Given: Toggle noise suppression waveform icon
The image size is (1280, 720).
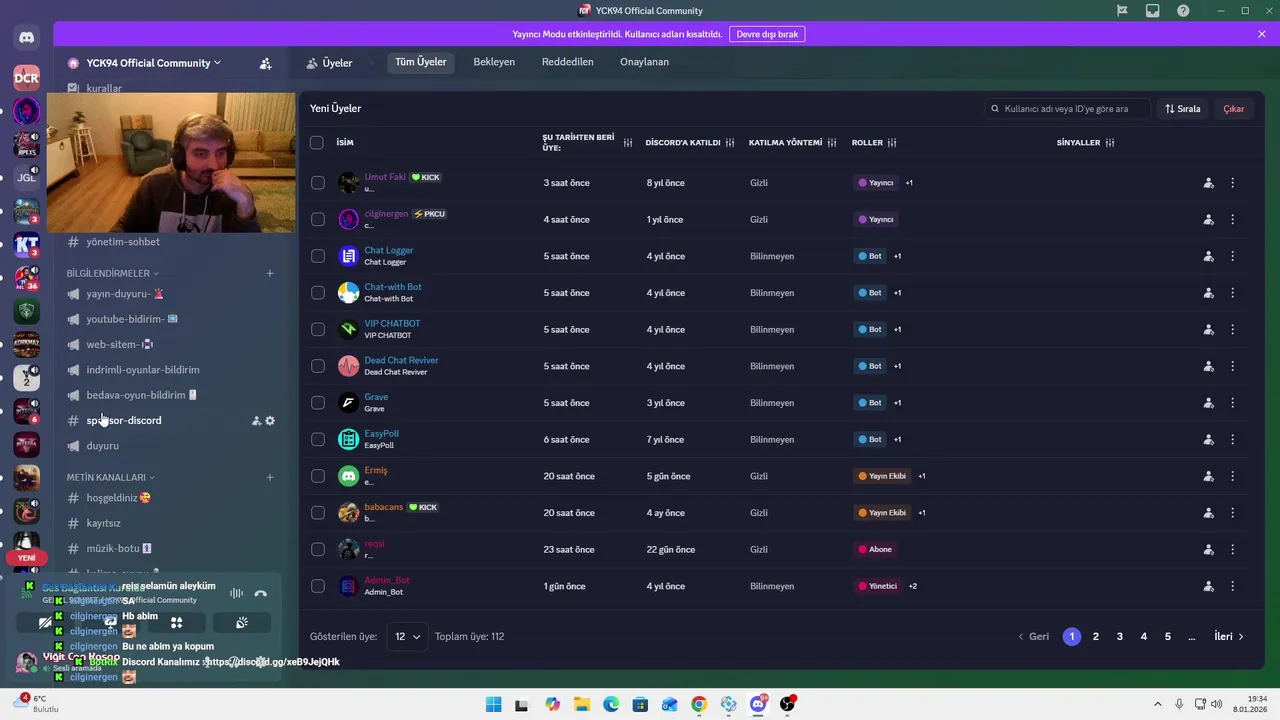Looking at the screenshot, I should pyautogui.click(x=236, y=593).
